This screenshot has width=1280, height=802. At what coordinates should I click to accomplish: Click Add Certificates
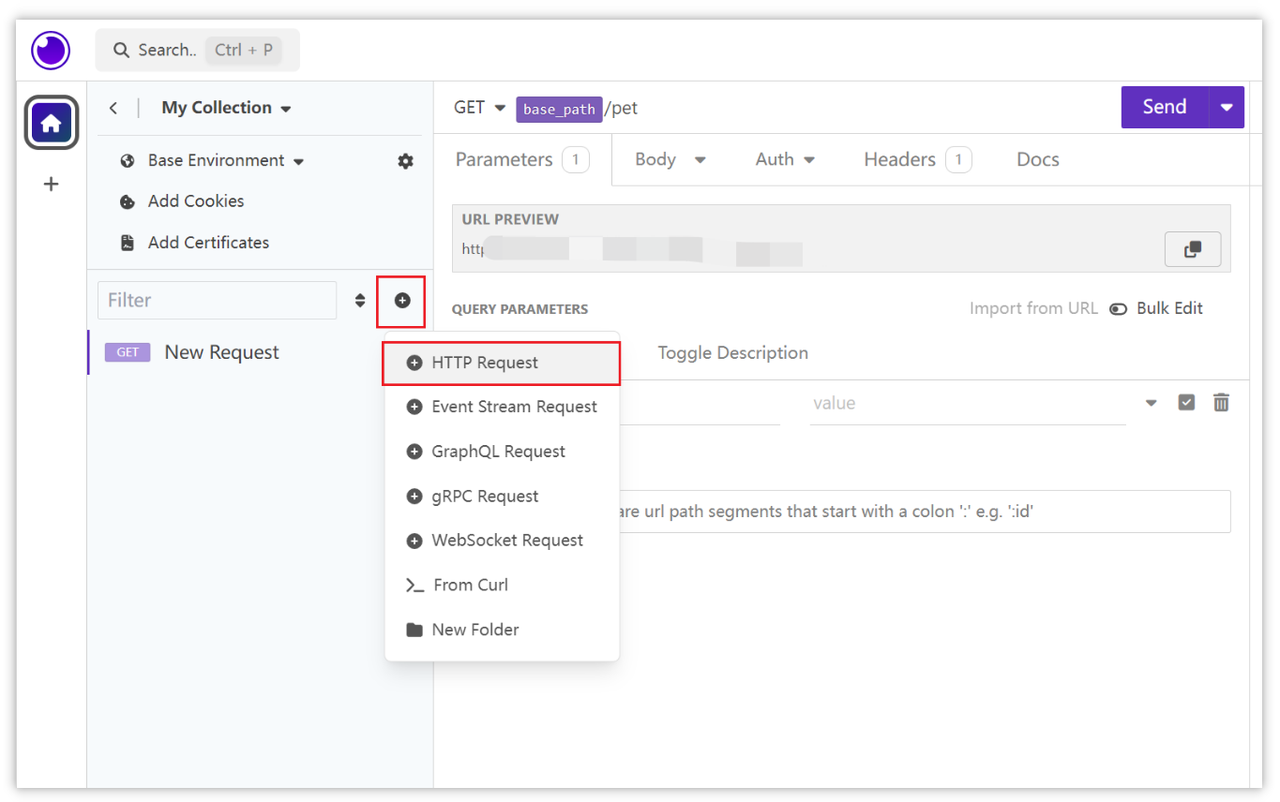(x=208, y=243)
